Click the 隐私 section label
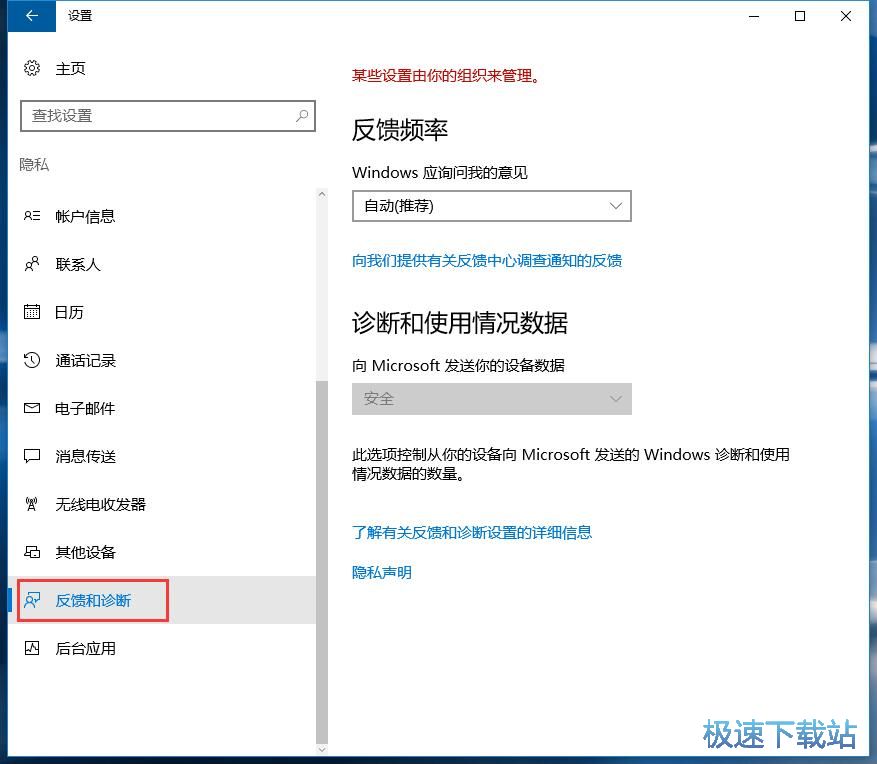 tap(34, 164)
